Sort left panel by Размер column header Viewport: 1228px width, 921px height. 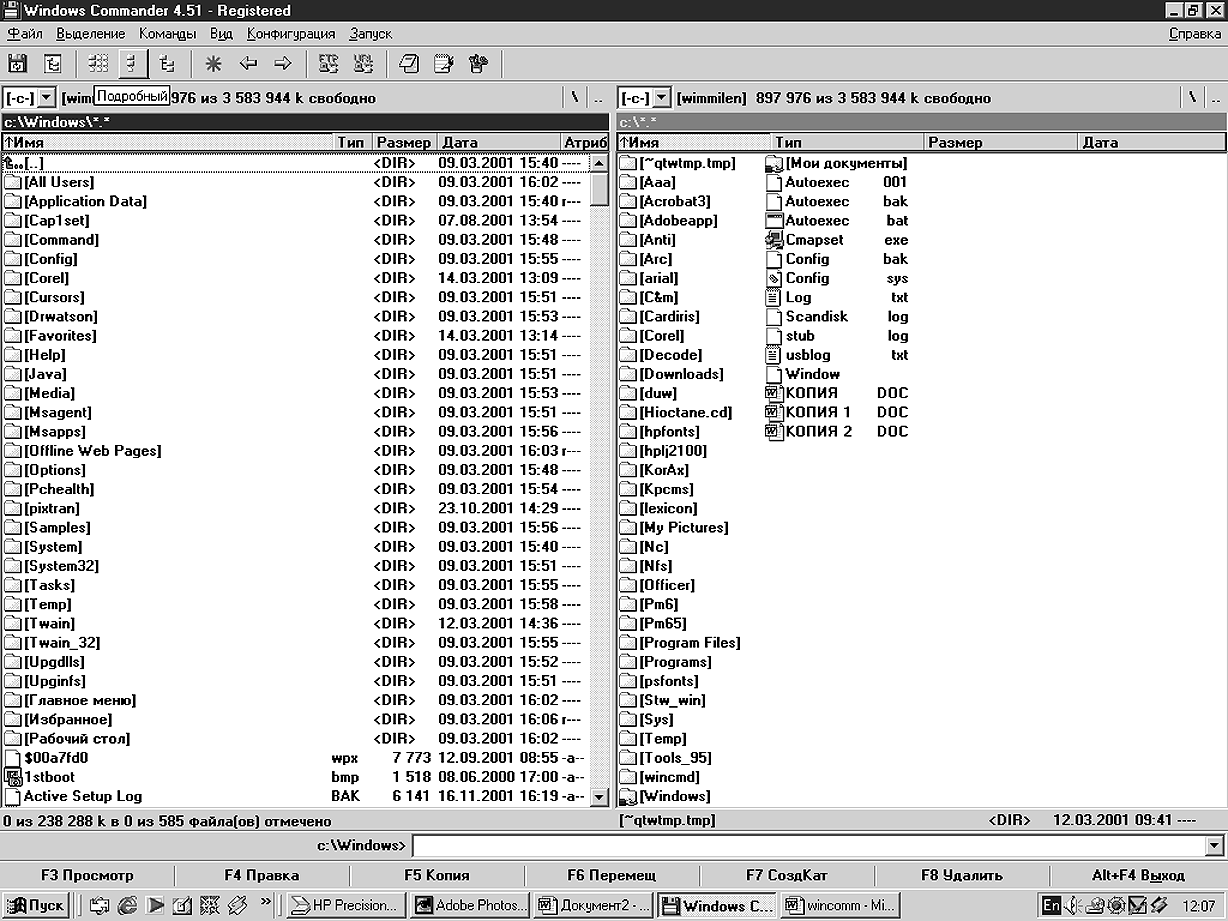[404, 143]
